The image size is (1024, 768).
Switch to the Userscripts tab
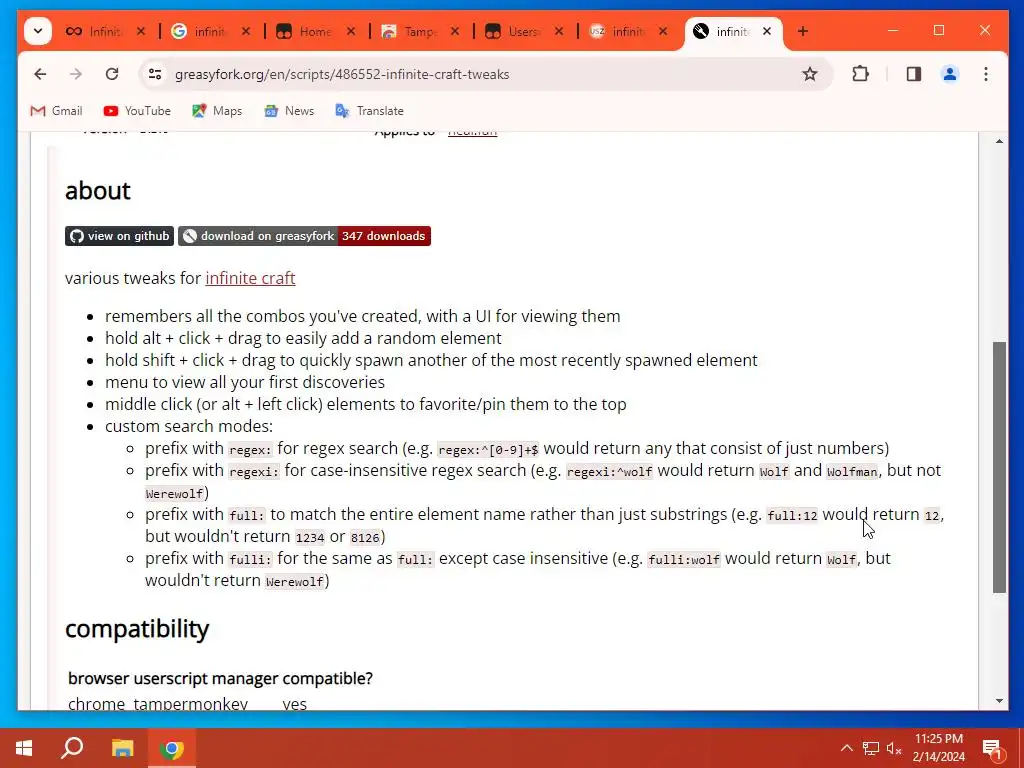pyautogui.click(x=513, y=31)
